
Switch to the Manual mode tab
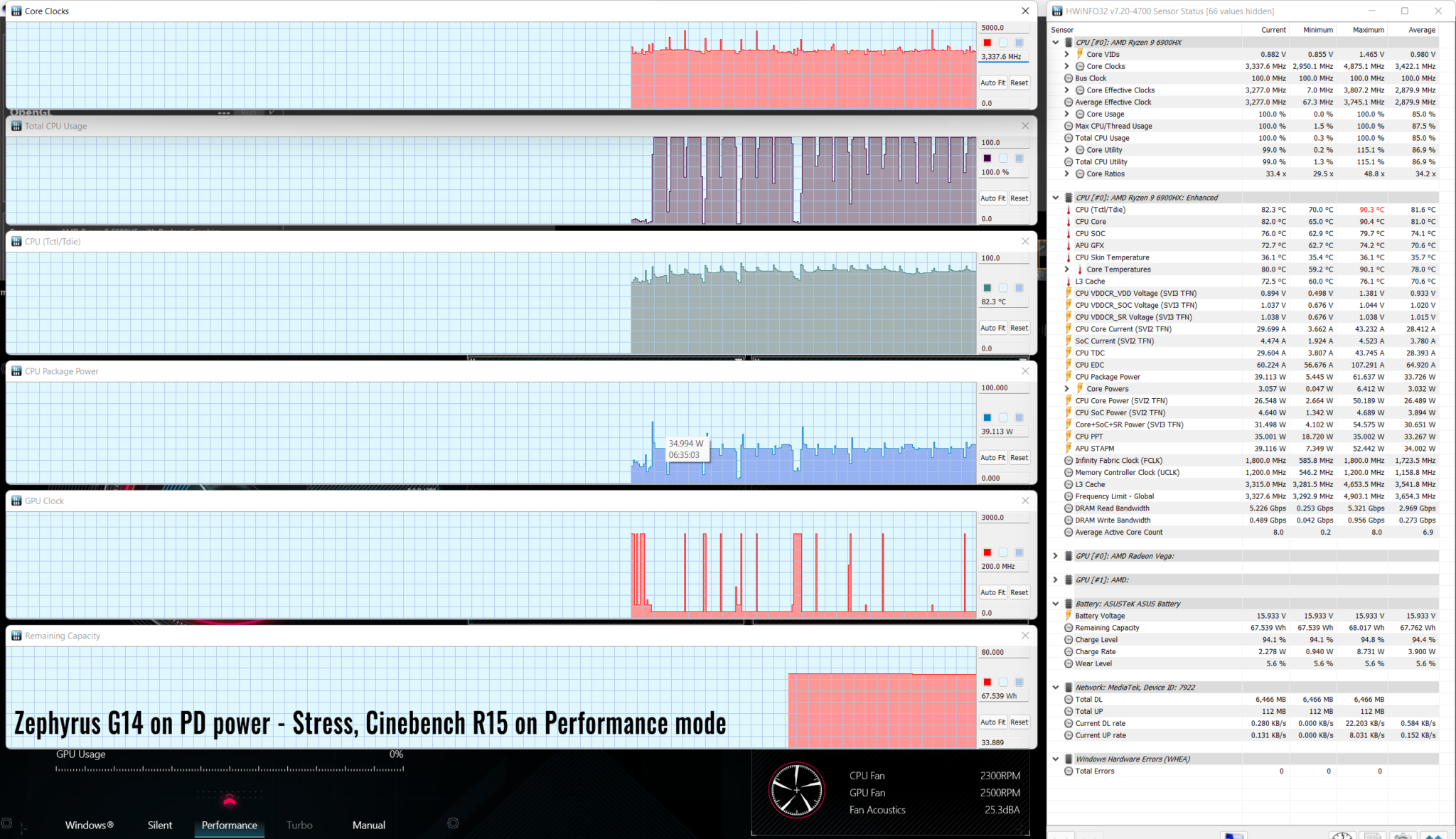tap(369, 825)
